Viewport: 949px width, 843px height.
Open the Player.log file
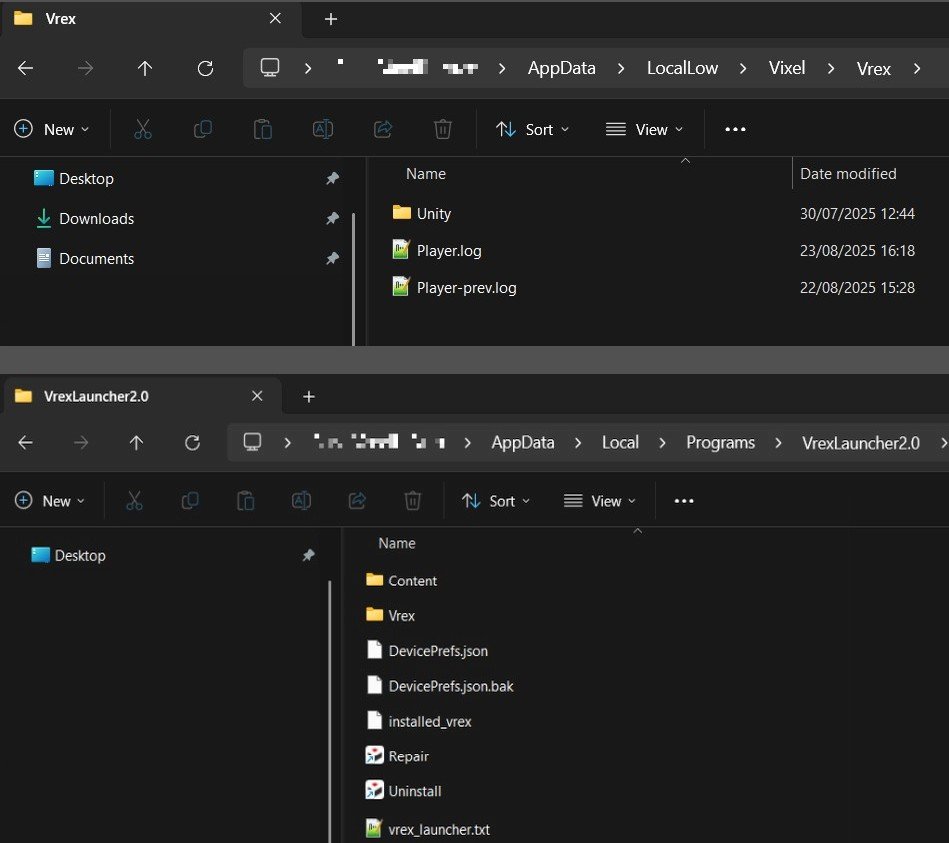point(448,251)
